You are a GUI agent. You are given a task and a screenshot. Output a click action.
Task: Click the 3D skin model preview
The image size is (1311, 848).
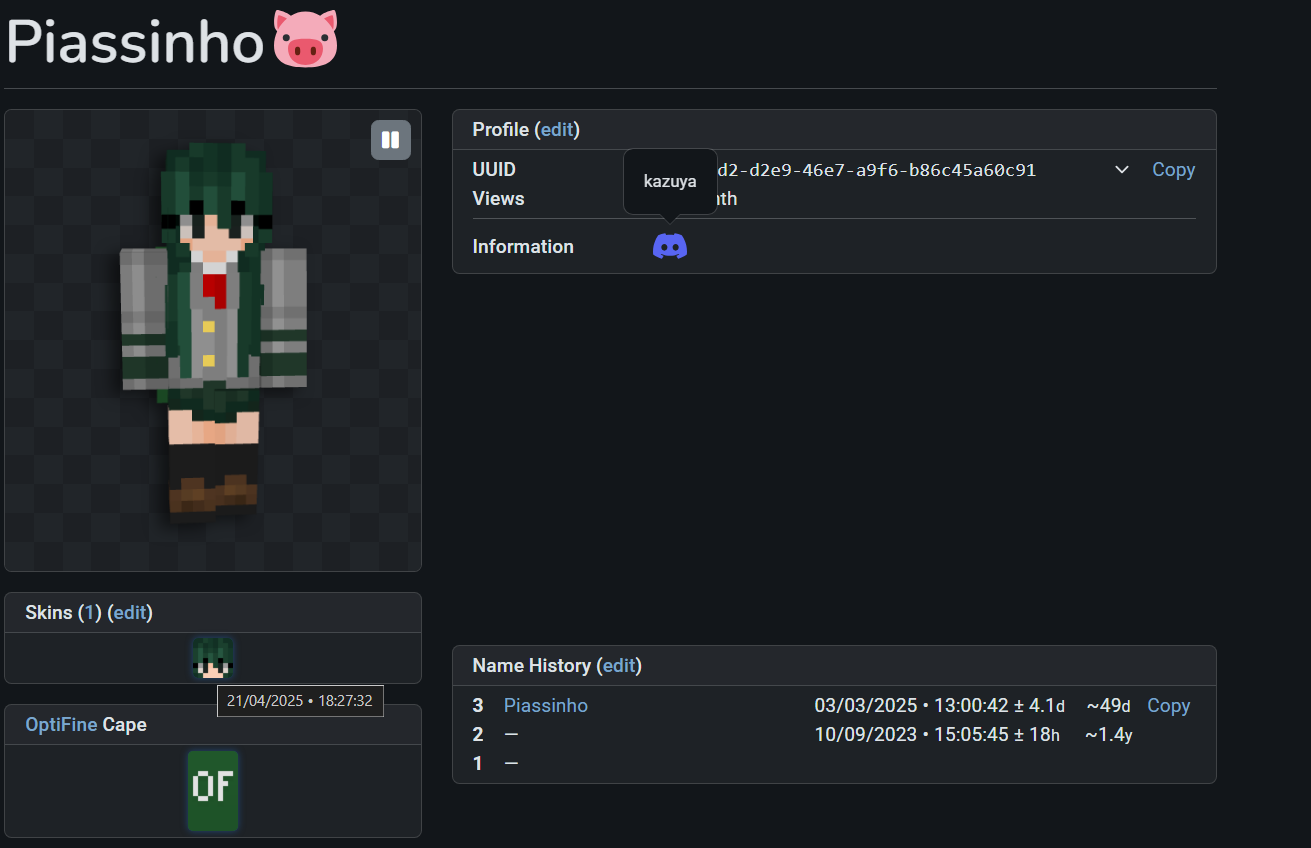(213, 341)
